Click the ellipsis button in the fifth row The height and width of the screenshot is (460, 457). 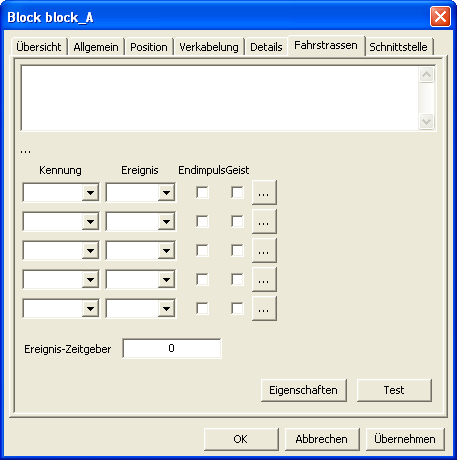point(264,308)
